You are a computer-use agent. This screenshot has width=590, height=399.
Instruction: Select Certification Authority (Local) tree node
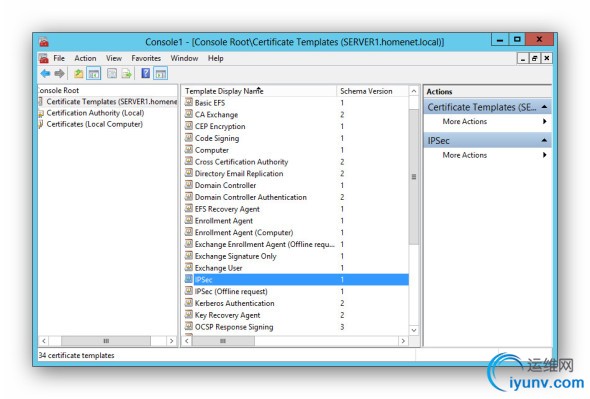coord(95,113)
